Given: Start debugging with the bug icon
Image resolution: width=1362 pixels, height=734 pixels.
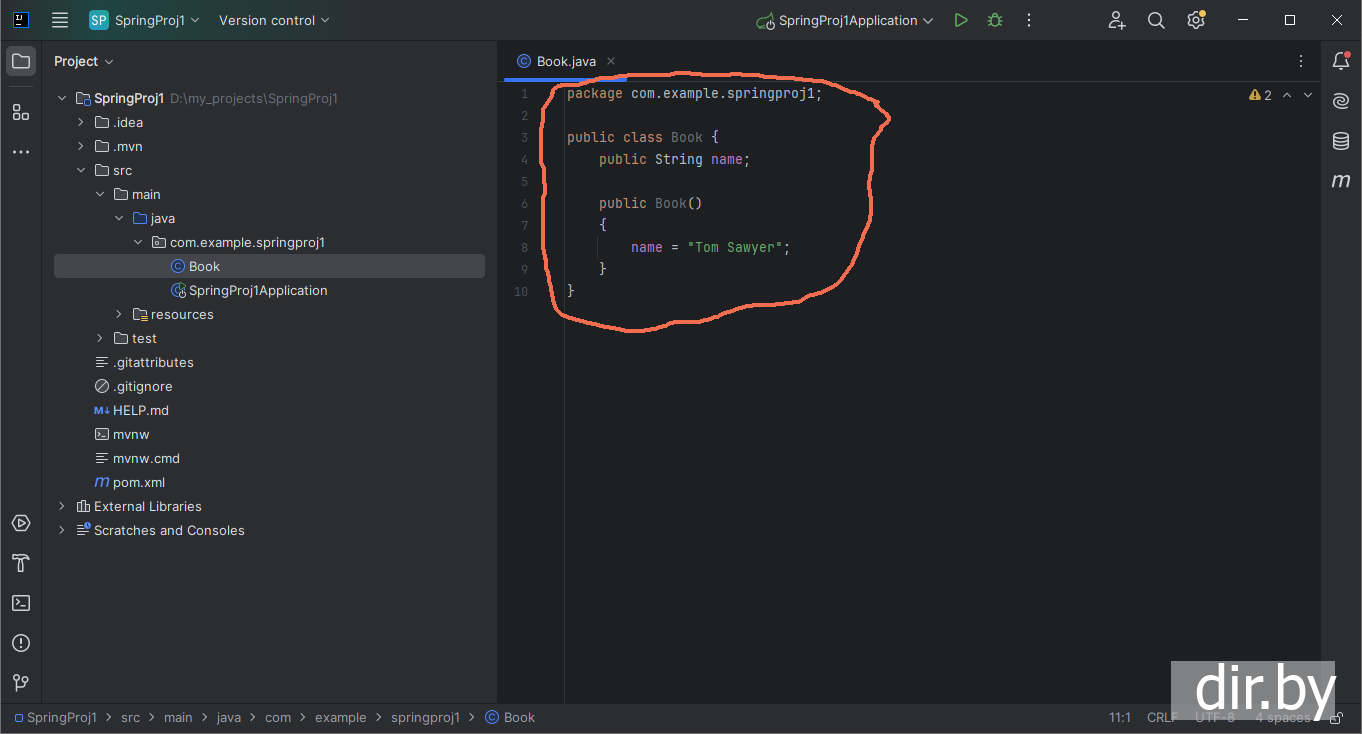Looking at the screenshot, I should point(994,20).
